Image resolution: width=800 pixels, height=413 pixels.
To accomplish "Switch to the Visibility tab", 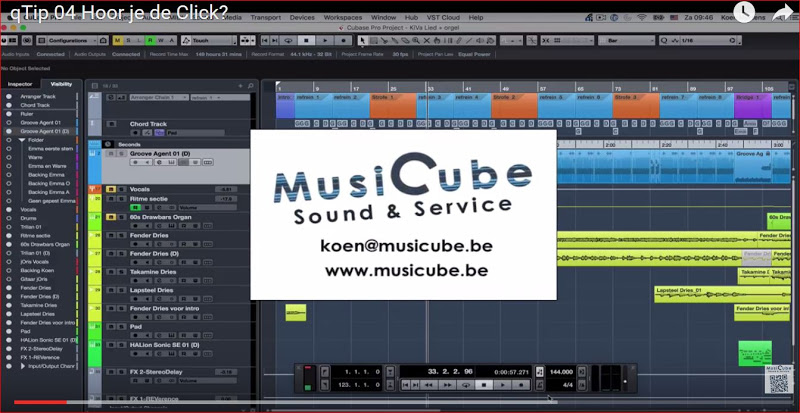I will [x=61, y=84].
